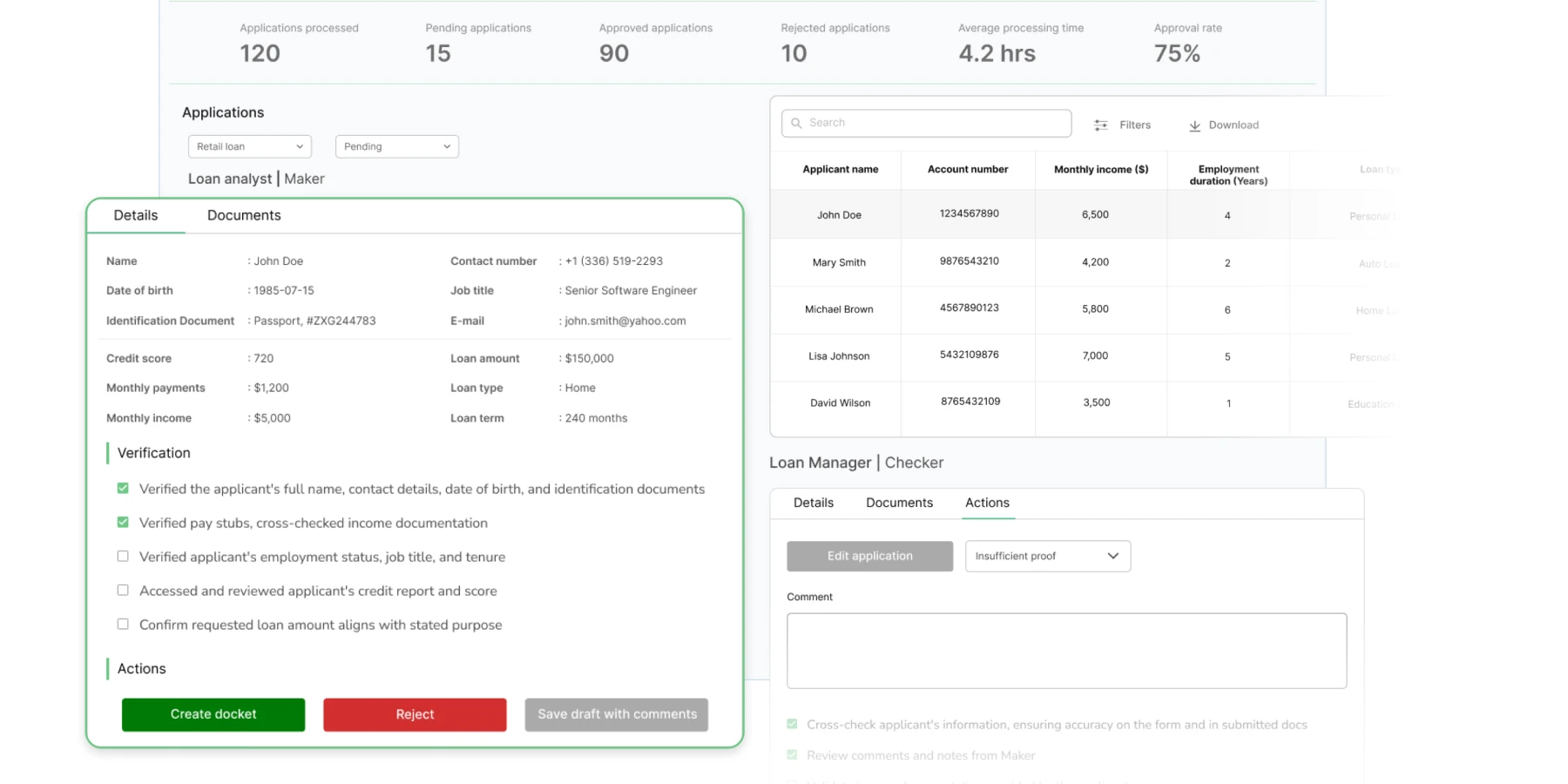The image size is (1568, 784).
Task: Check the employment status verification box
Action: pyautogui.click(x=123, y=557)
